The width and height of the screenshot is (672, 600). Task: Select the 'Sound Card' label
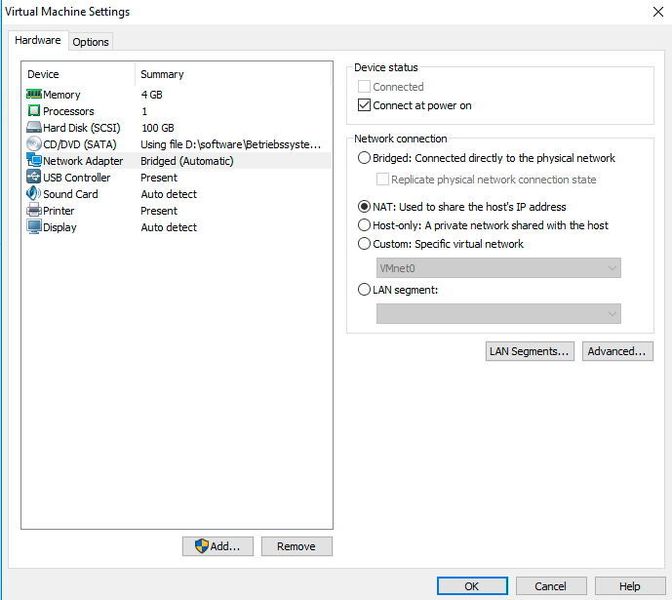click(x=71, y=194)
